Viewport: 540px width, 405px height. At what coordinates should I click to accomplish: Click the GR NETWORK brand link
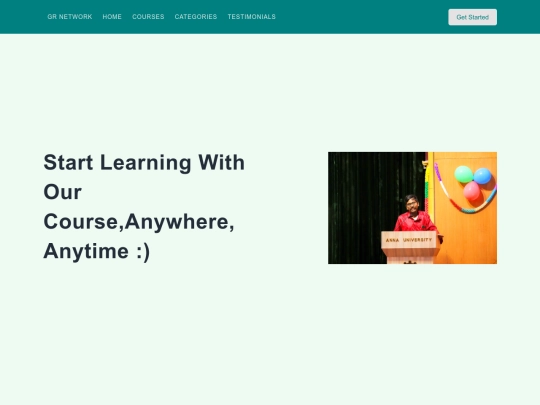pyautogui.click(x=70, y=17)
